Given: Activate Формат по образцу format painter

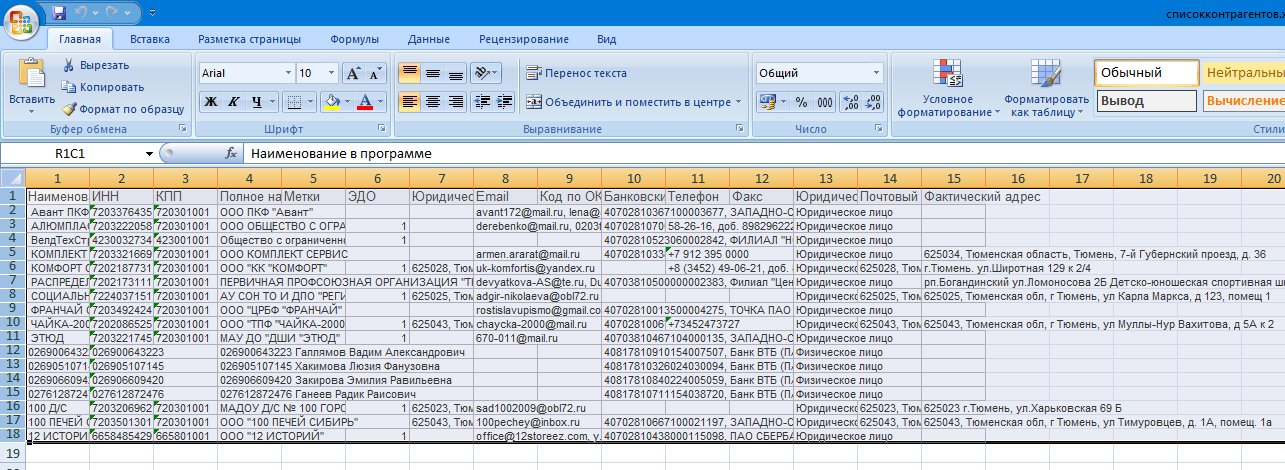Looking at the screenshot, I should [123, 109].
